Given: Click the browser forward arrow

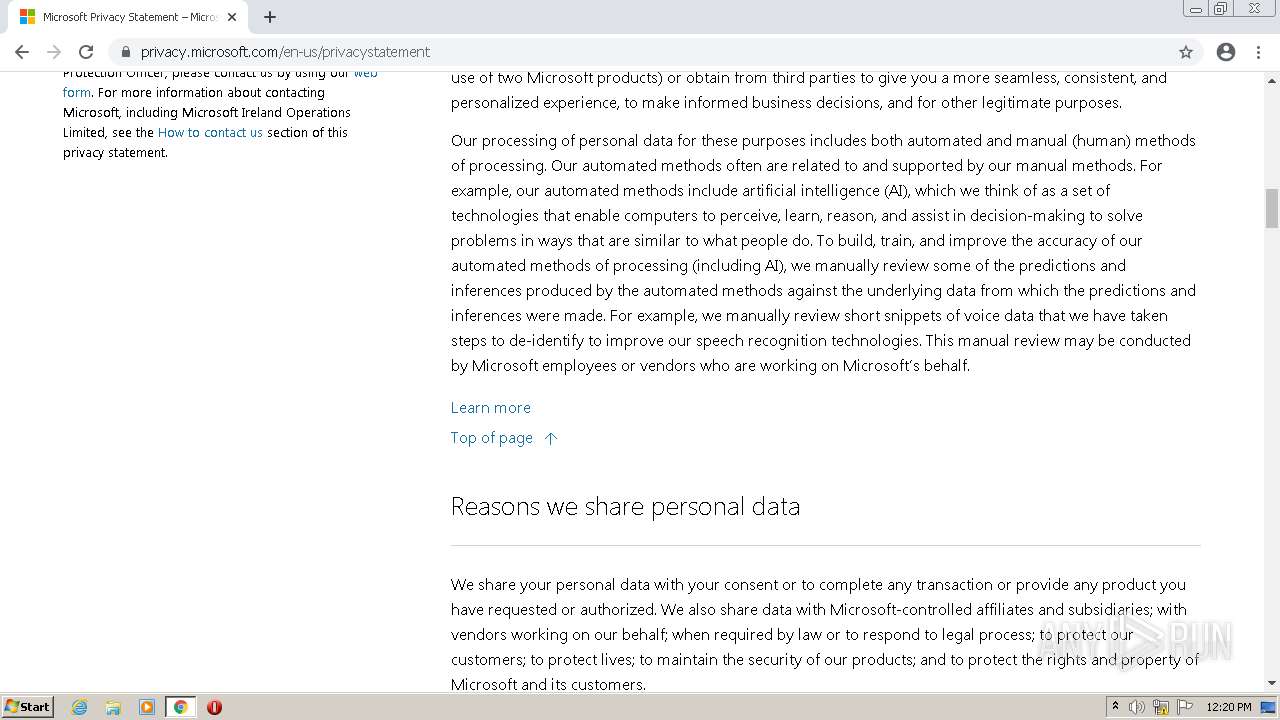Looking at the screenshot, I should coord(54,52).
